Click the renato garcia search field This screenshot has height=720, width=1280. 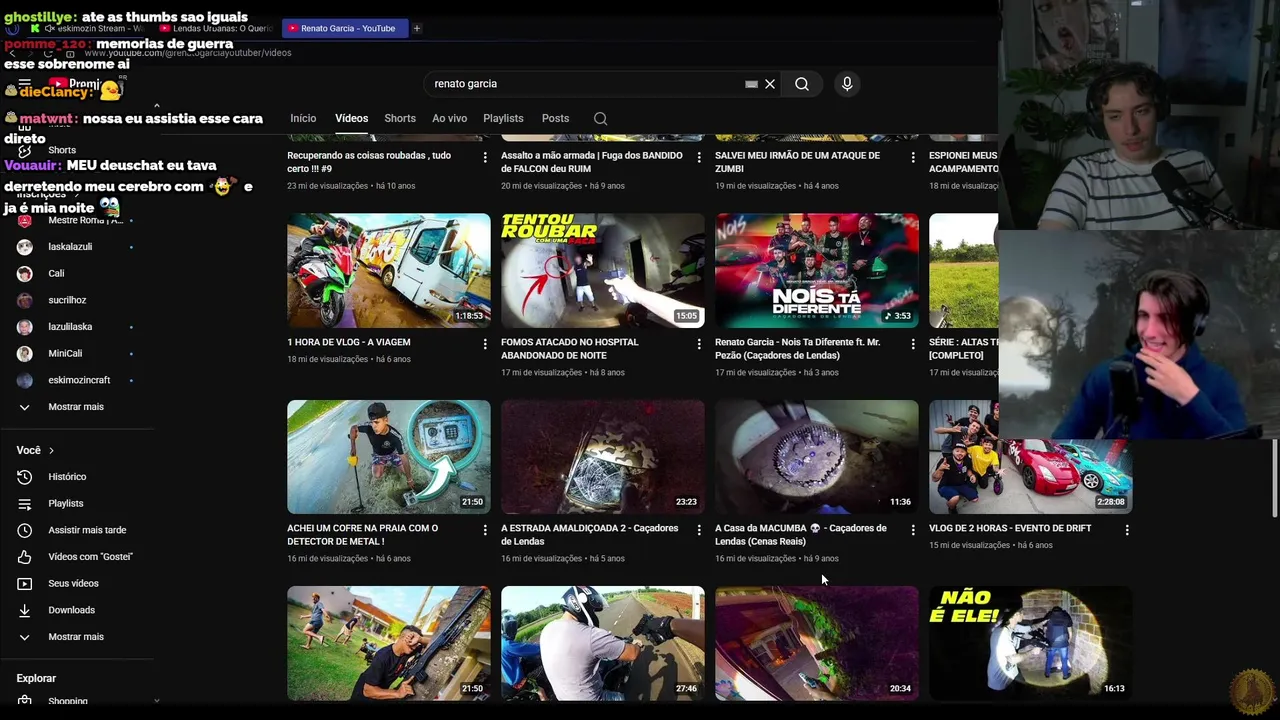coord(585,84)
